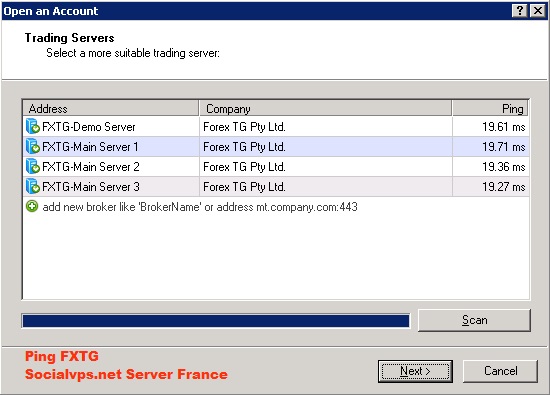Click the FXTG-Demo Server row icon
The height and width of the screenshot is (395, 550).
[x=33, y=126]
